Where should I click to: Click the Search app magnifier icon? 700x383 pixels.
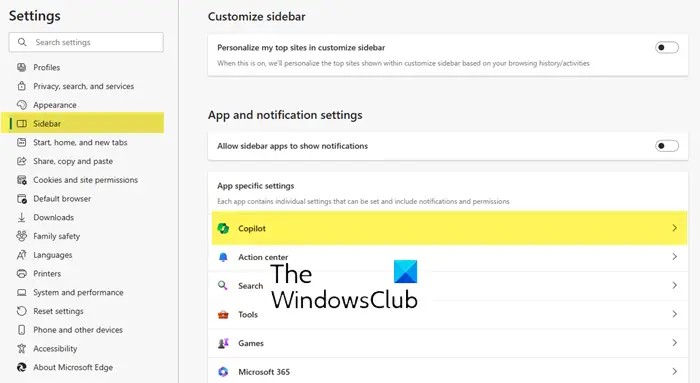pyautogui.click(x=222, y=285)
